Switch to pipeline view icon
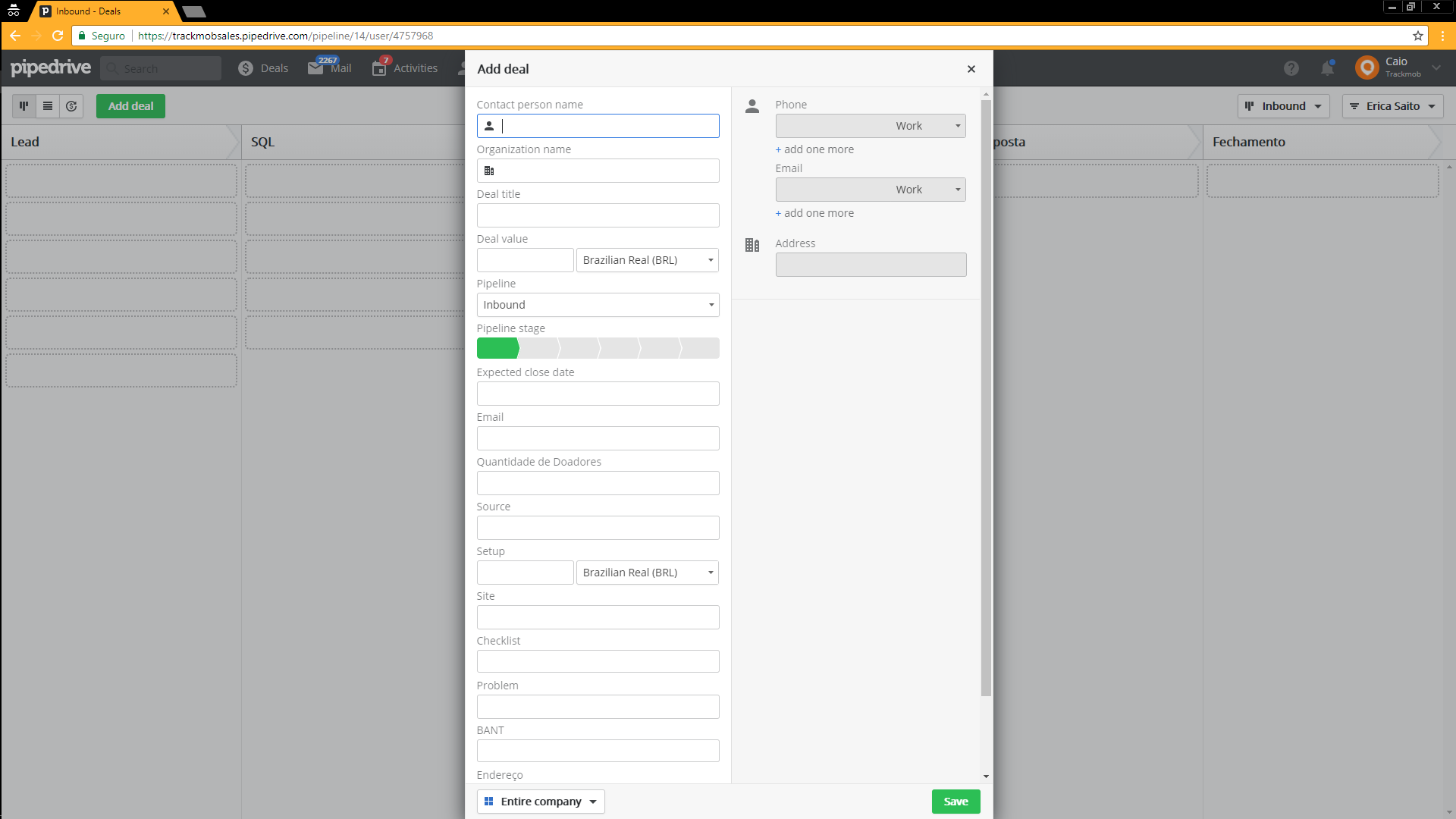This screenshot has height=819, width=1456. 24,106
